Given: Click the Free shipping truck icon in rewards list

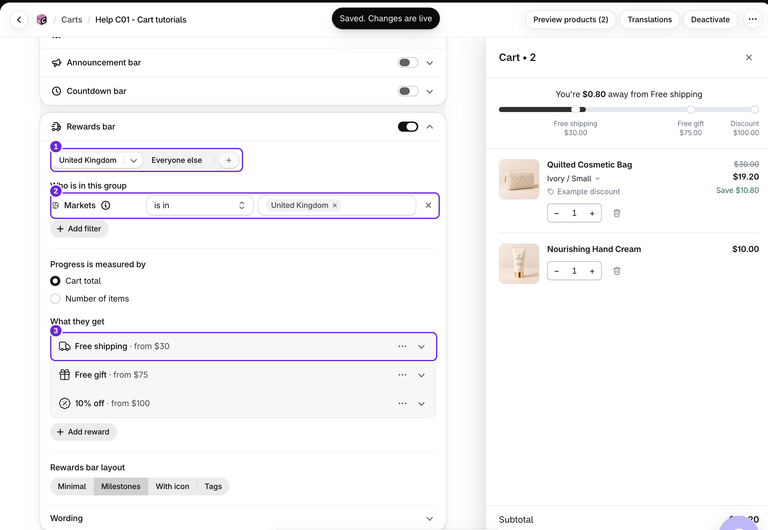Looking at the screenshot, I should tap(65, 346).
